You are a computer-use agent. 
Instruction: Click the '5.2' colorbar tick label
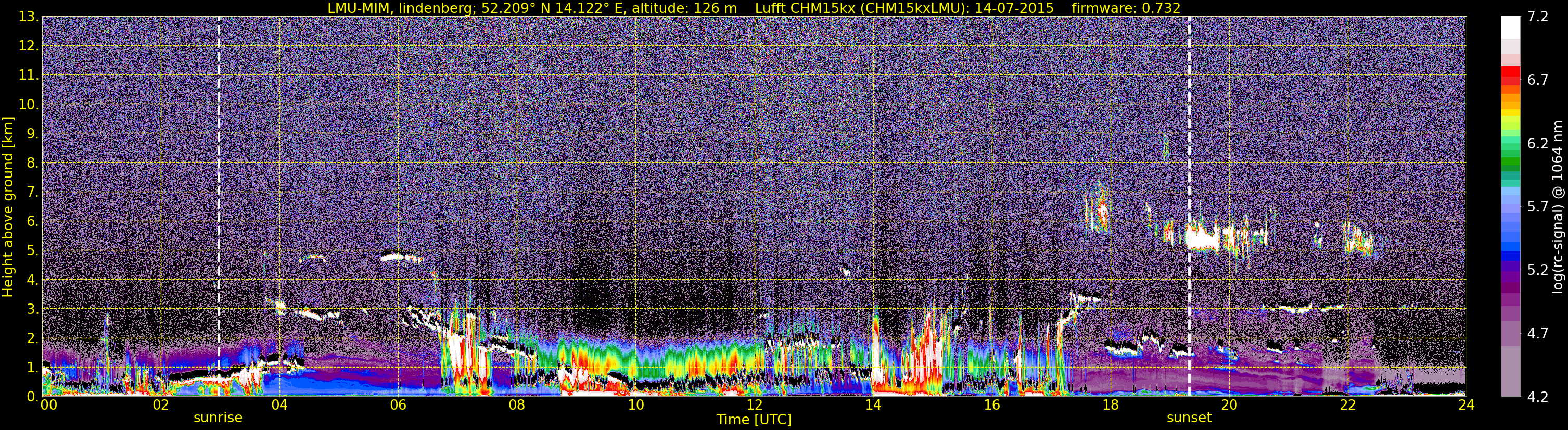coord(1538,270)
